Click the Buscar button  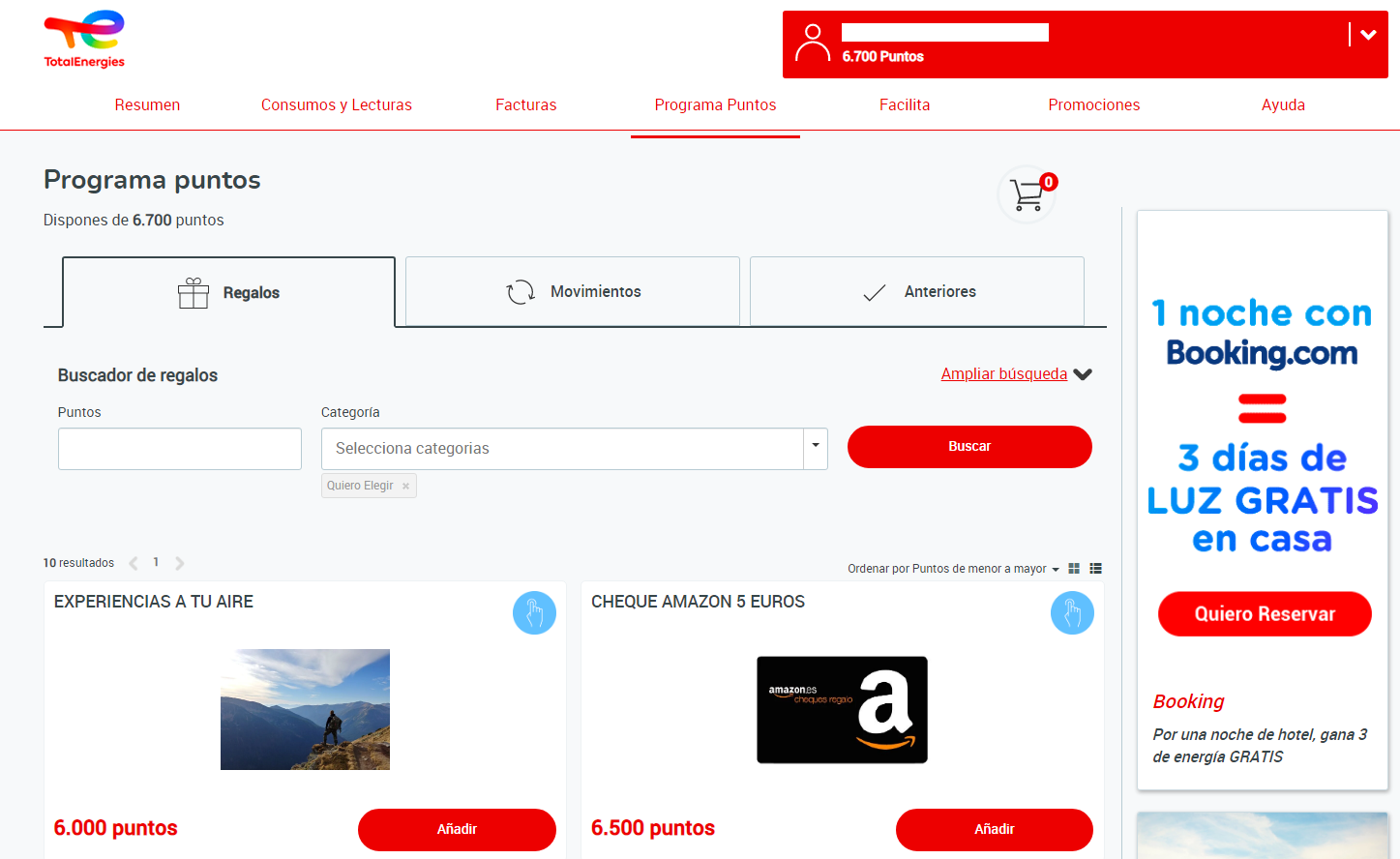(x=969, y=447)
